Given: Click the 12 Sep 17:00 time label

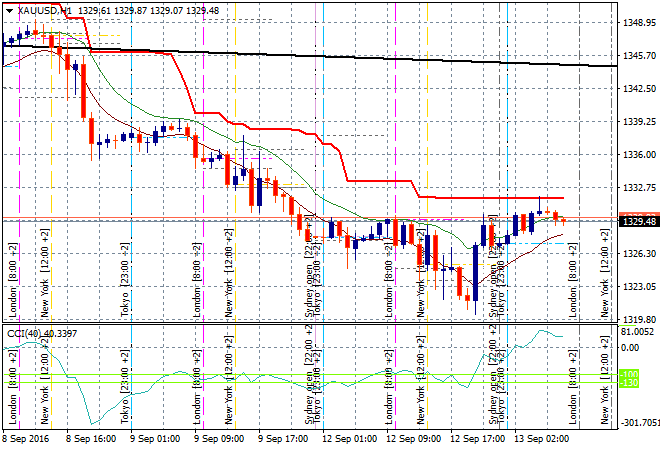Looking at the screenshot, I should (477, 439).
